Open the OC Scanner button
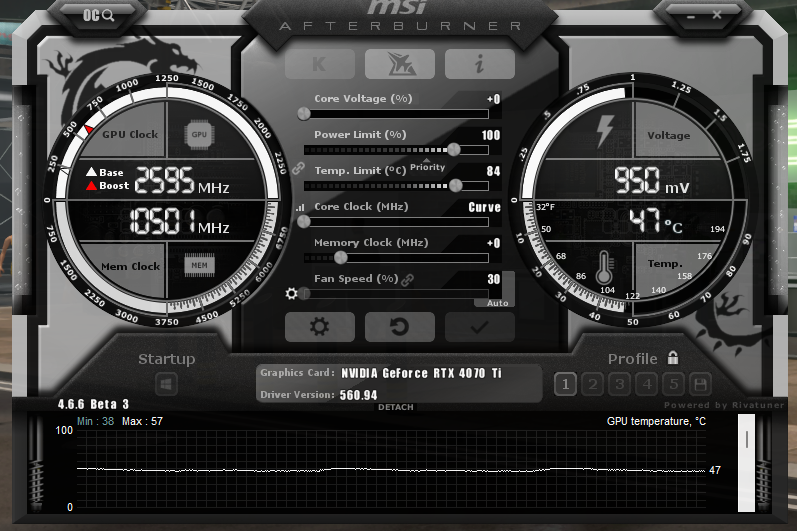797x531 pixels. [99, 15]
